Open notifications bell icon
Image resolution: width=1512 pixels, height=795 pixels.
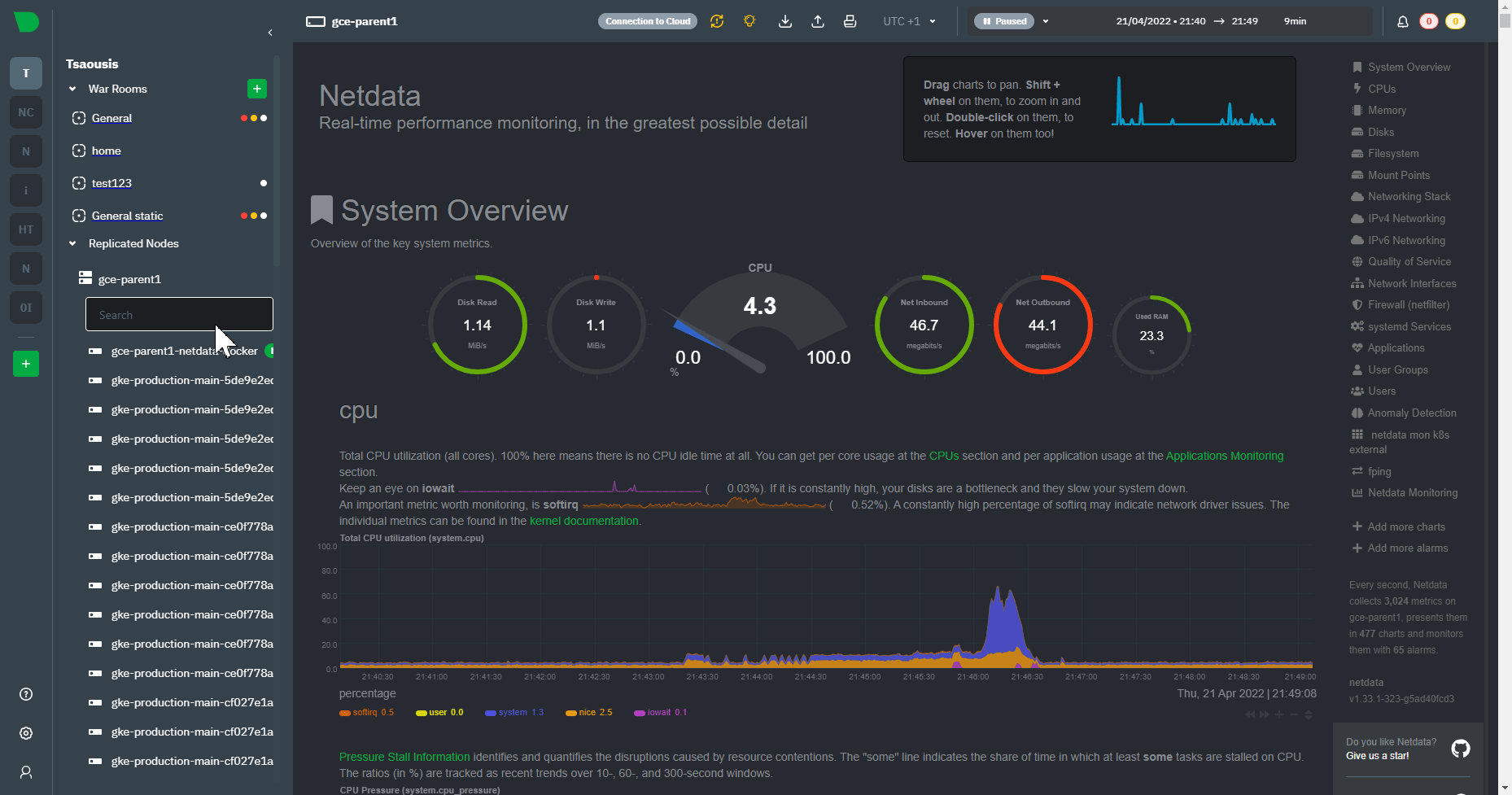point(1403,22)
